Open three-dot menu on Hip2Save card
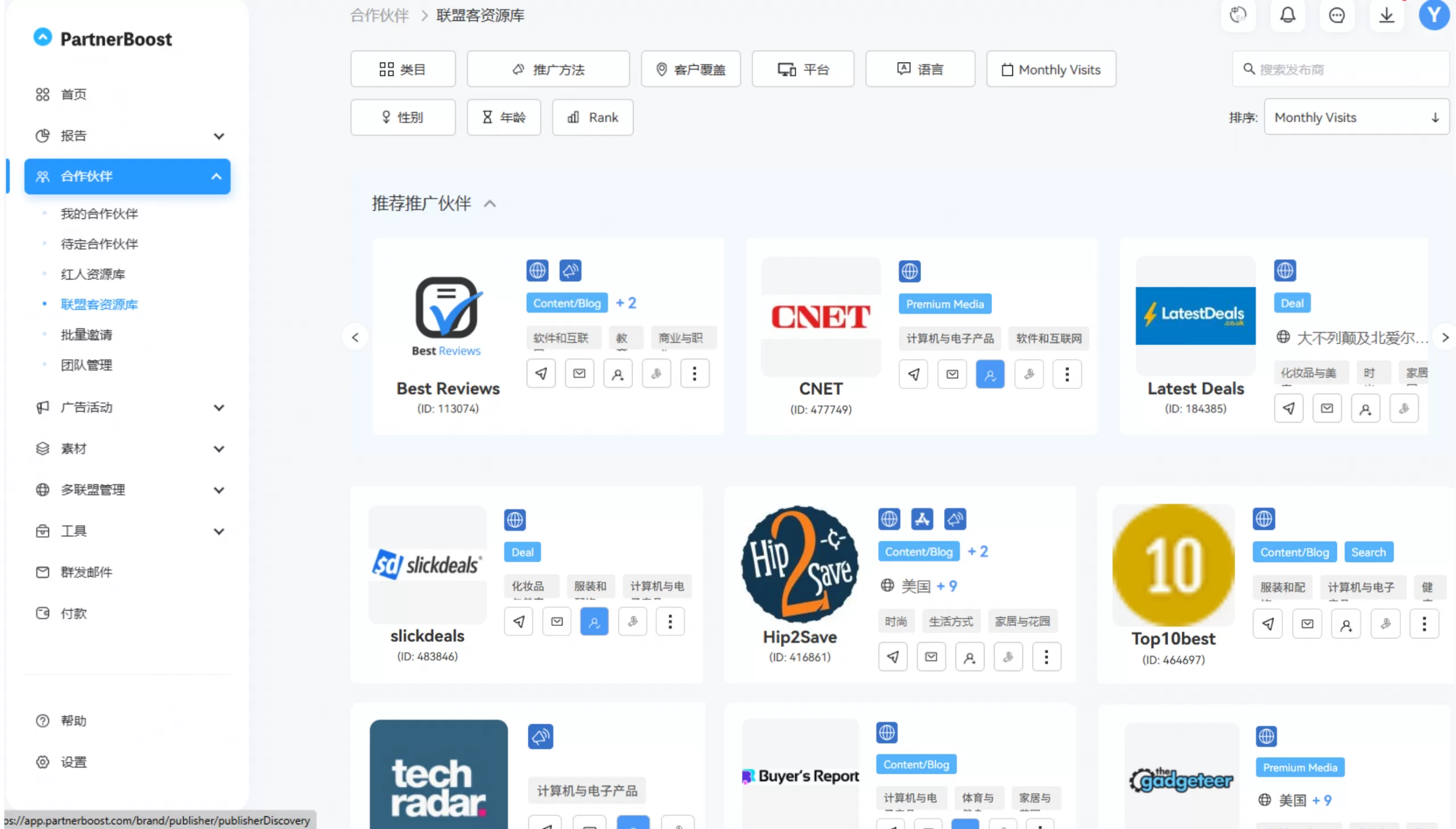 [1046, 657]
